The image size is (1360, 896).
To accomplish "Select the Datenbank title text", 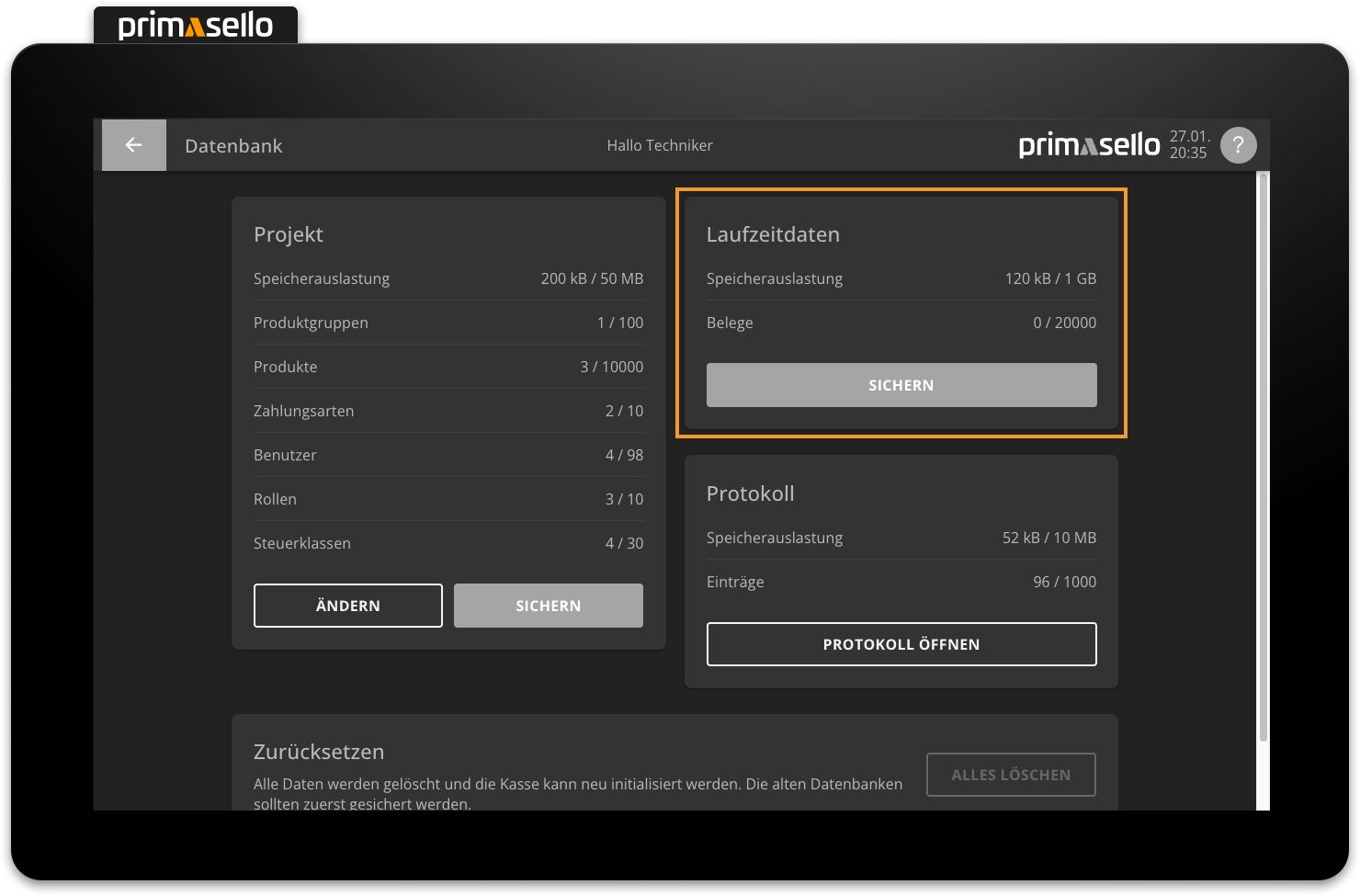I will point(233,145).
